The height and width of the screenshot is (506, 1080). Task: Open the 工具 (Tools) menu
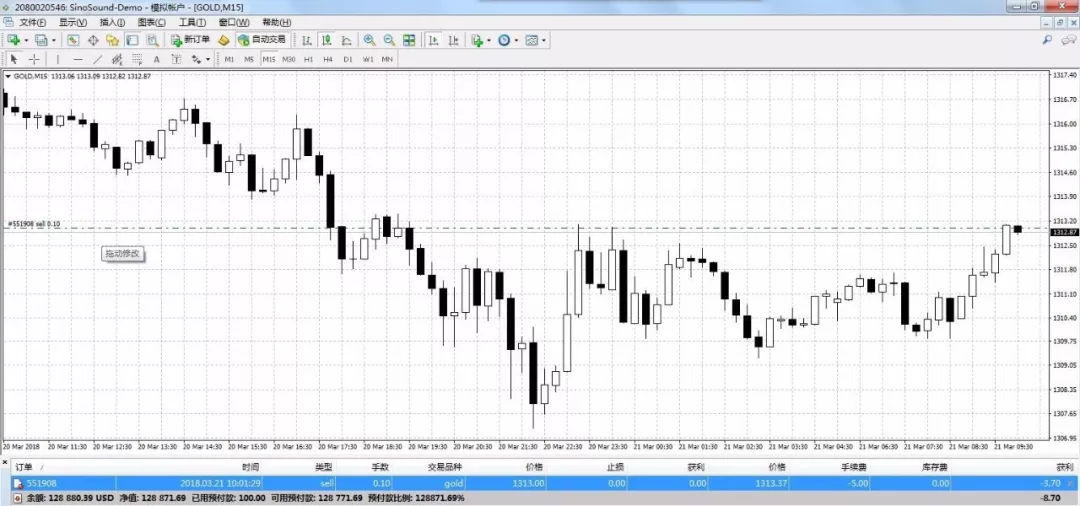pos(190,22)
